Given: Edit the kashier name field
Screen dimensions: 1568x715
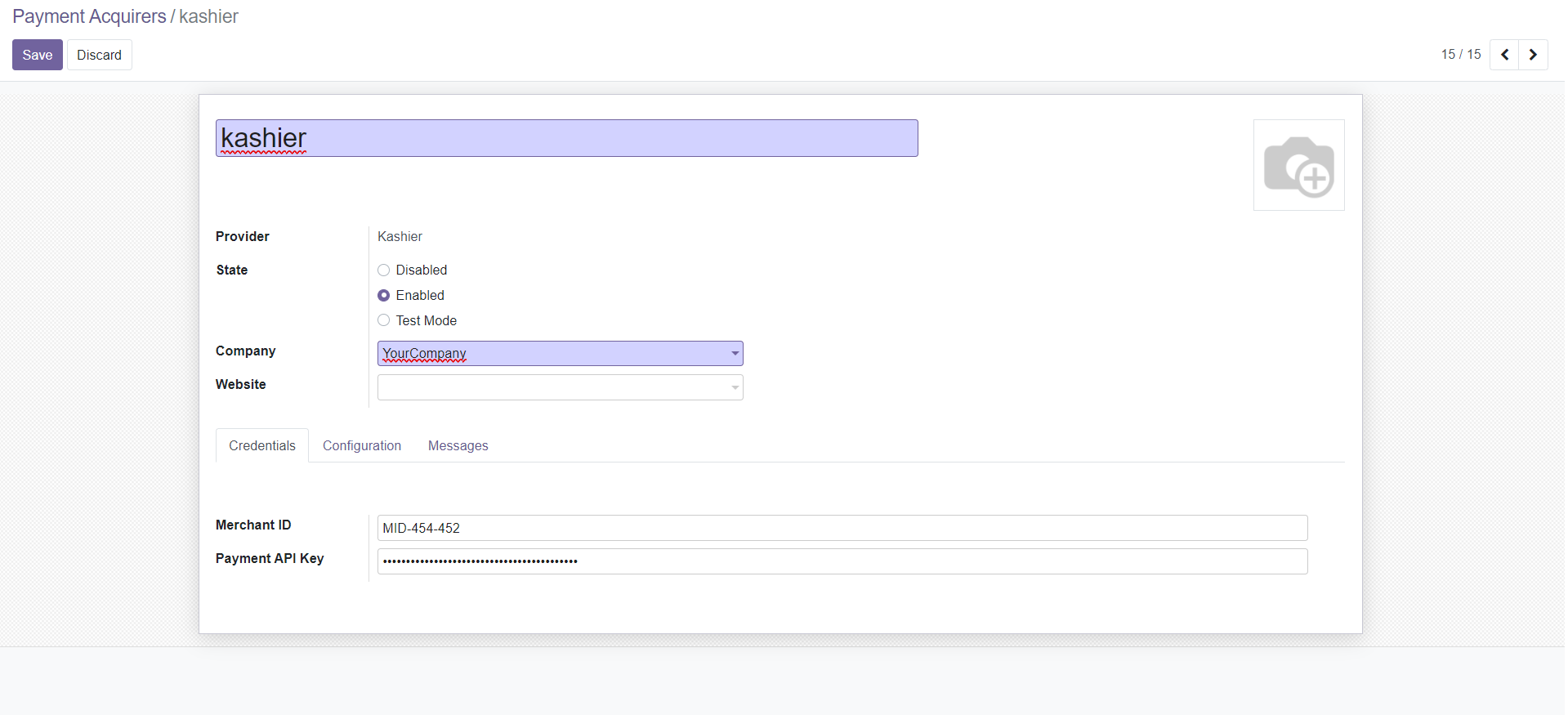Looking at the screenshot, I should (566, 138).
